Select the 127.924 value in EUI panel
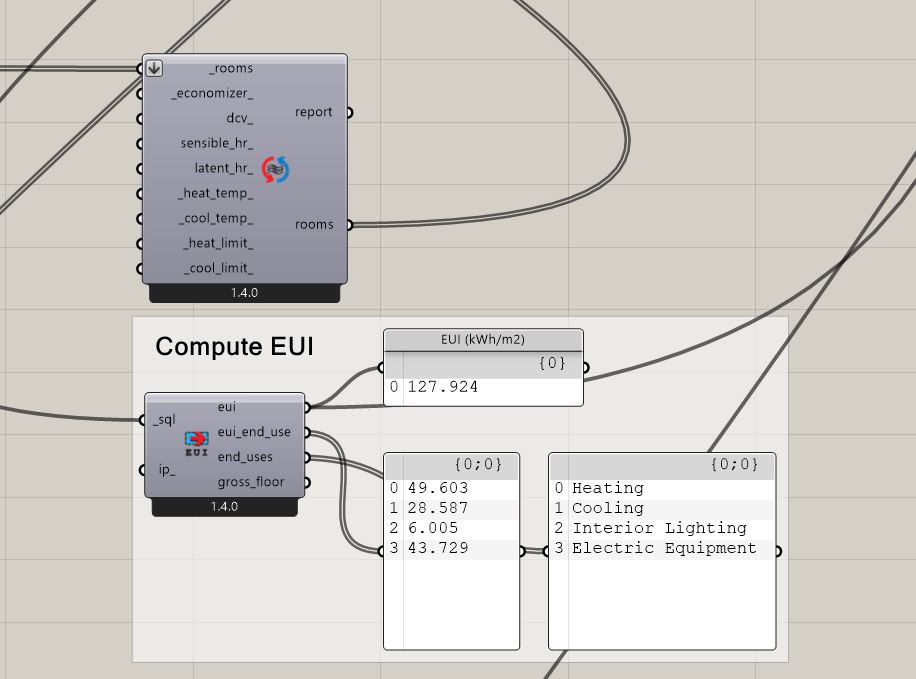Viewport: 916px width, 679px height. click(x=443, y=387)
